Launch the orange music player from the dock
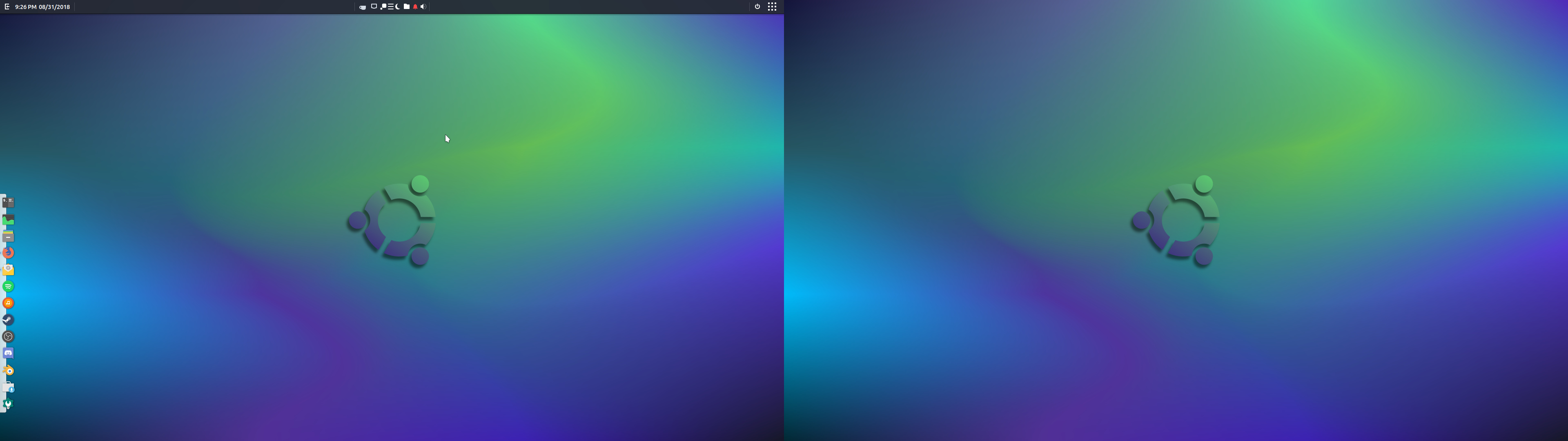 (8, 302)
